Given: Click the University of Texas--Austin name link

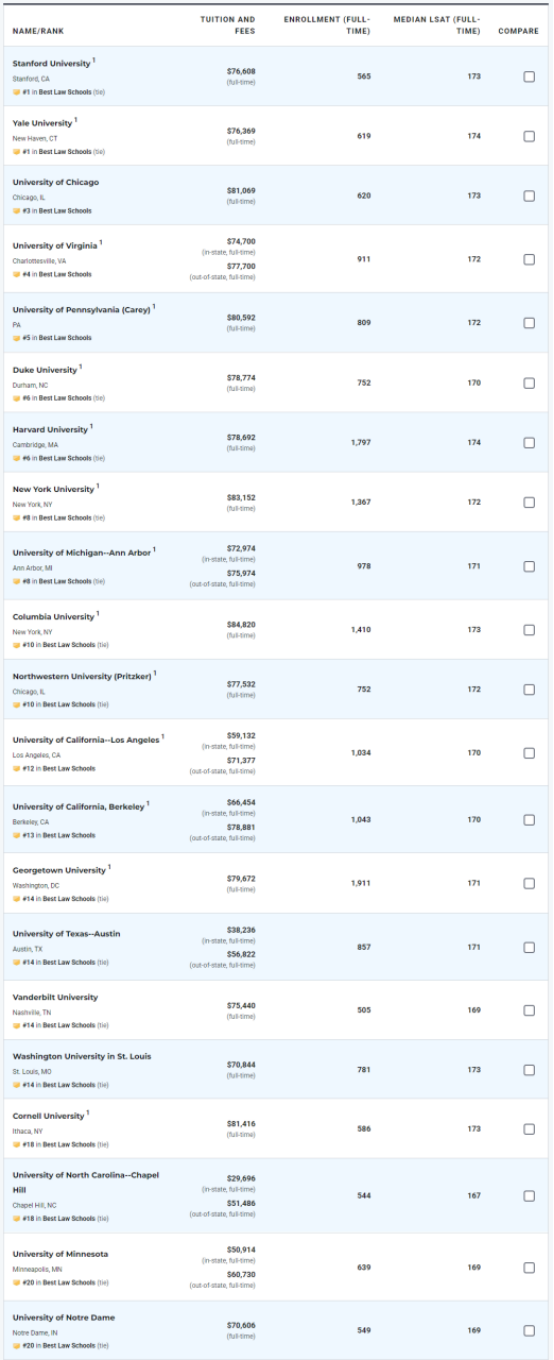Looking at the screenshot, I should tap(66, 934).
